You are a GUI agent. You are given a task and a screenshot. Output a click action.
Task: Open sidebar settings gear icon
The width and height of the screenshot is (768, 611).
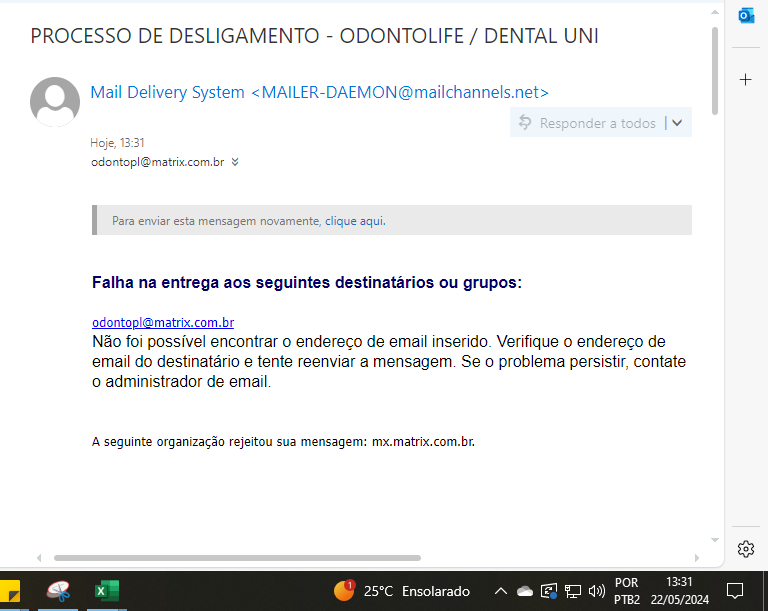pyautogui.click(x=745, y=549)
